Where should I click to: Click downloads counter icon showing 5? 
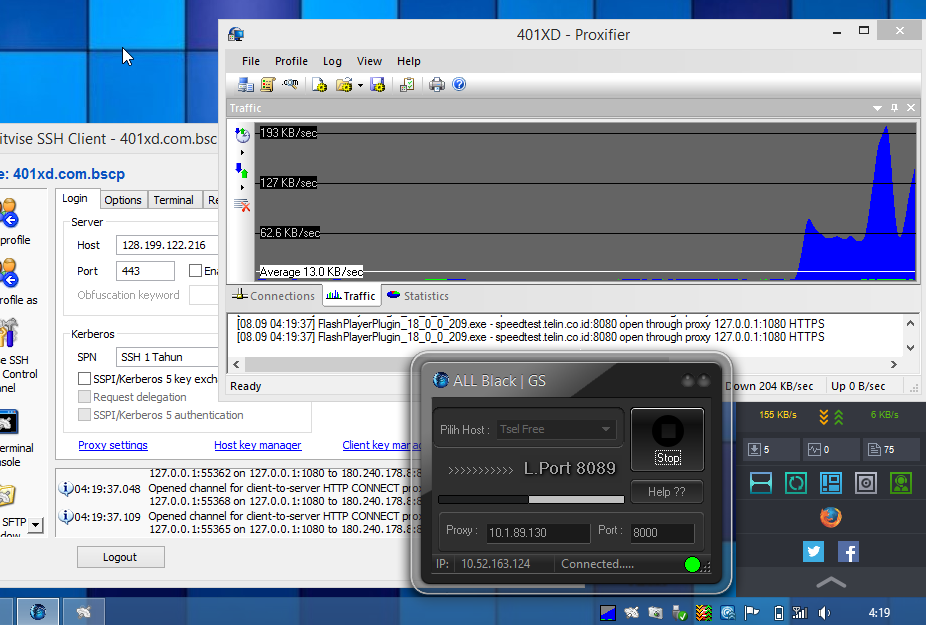click(x=754, y=450)
